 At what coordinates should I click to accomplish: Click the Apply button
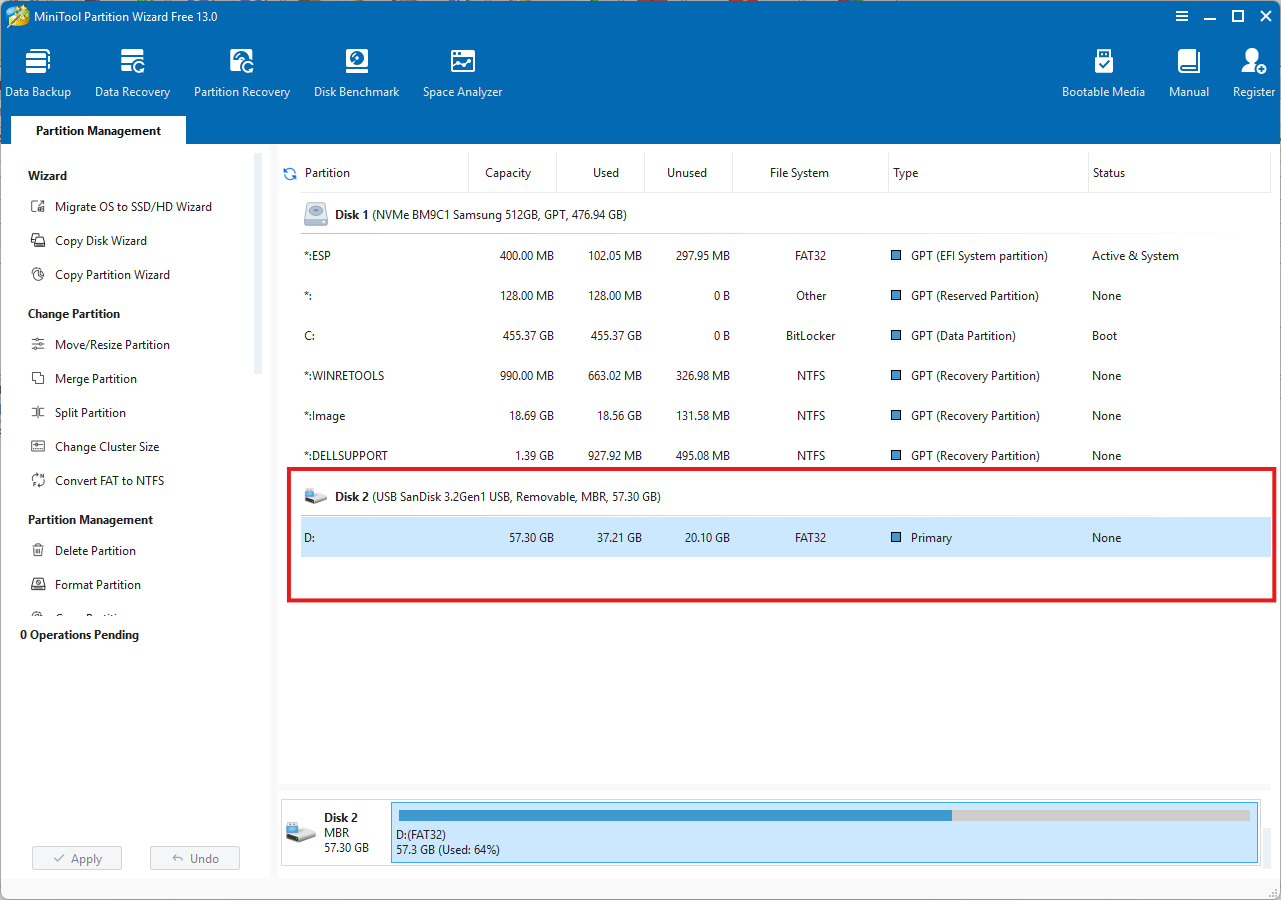[x=76, y=858]
